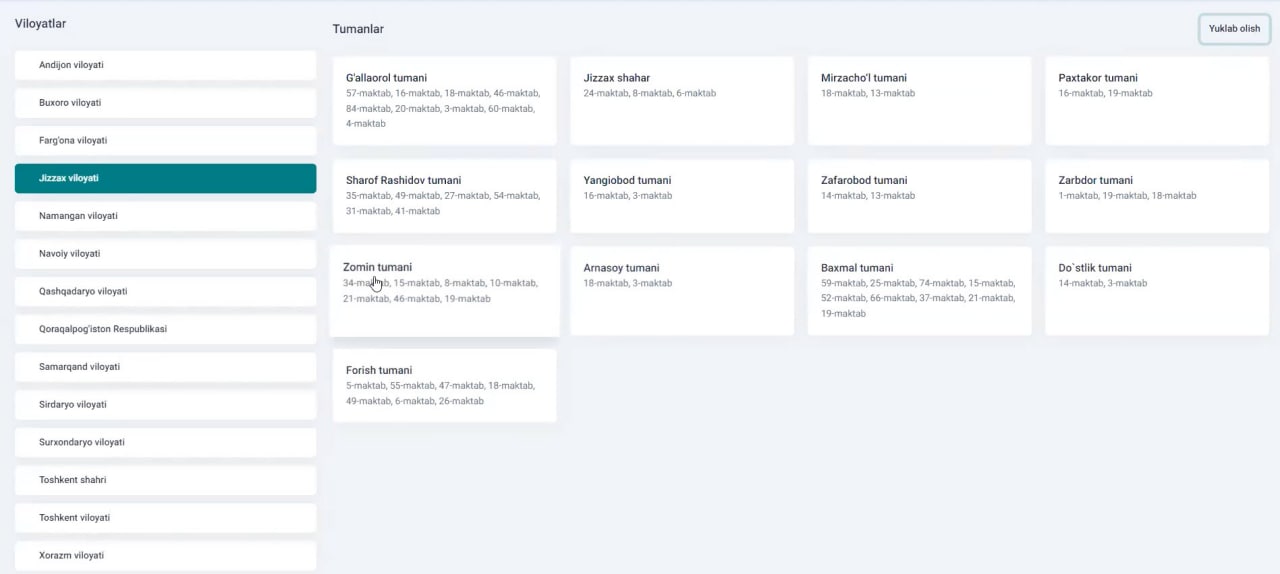Choose Samarqand viloyati region
This screenshot has height=574, width=1280.
pos(165,367)
